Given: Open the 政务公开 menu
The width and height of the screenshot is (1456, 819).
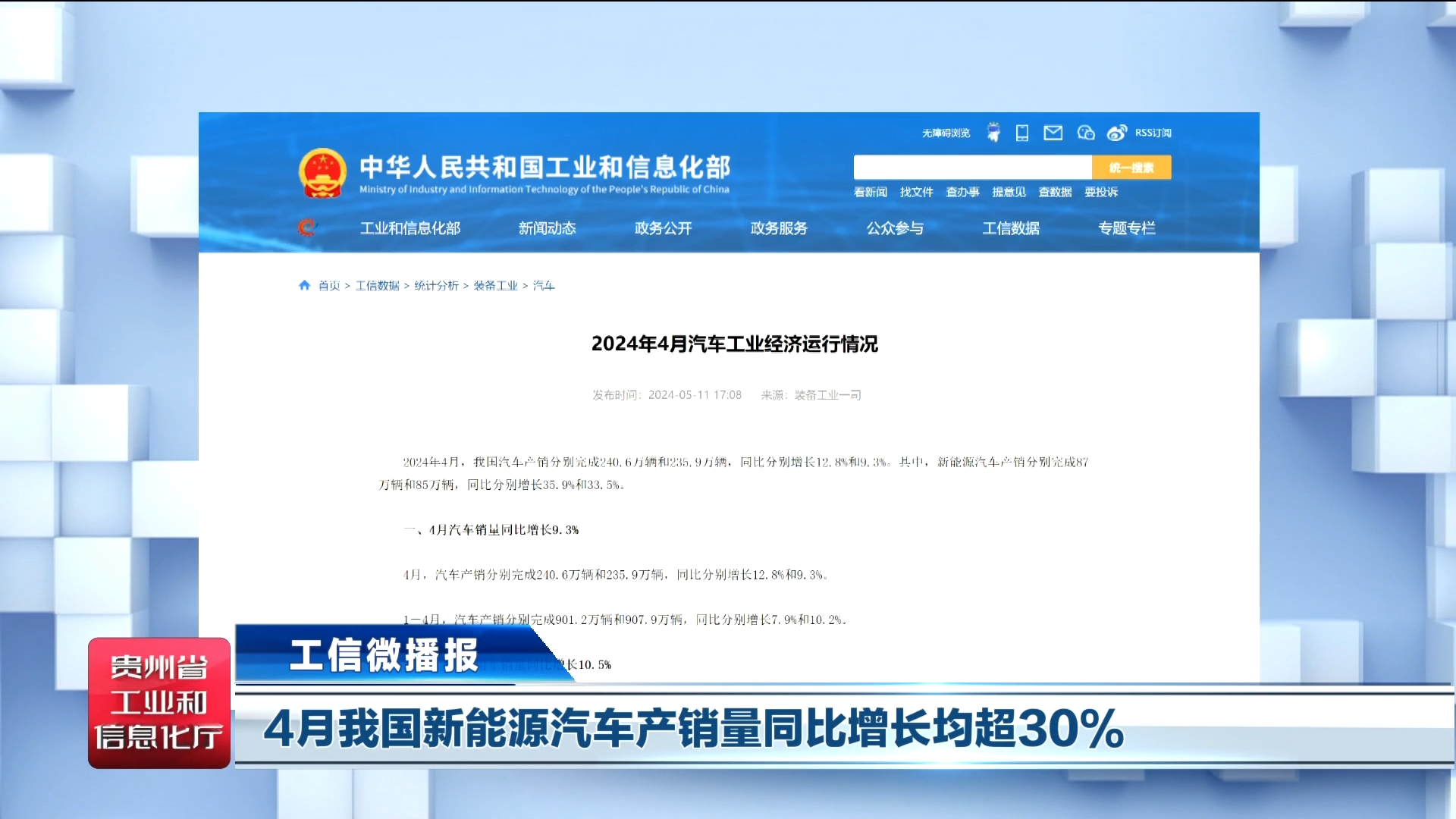Looking at the screenshot, I should 663,227.
